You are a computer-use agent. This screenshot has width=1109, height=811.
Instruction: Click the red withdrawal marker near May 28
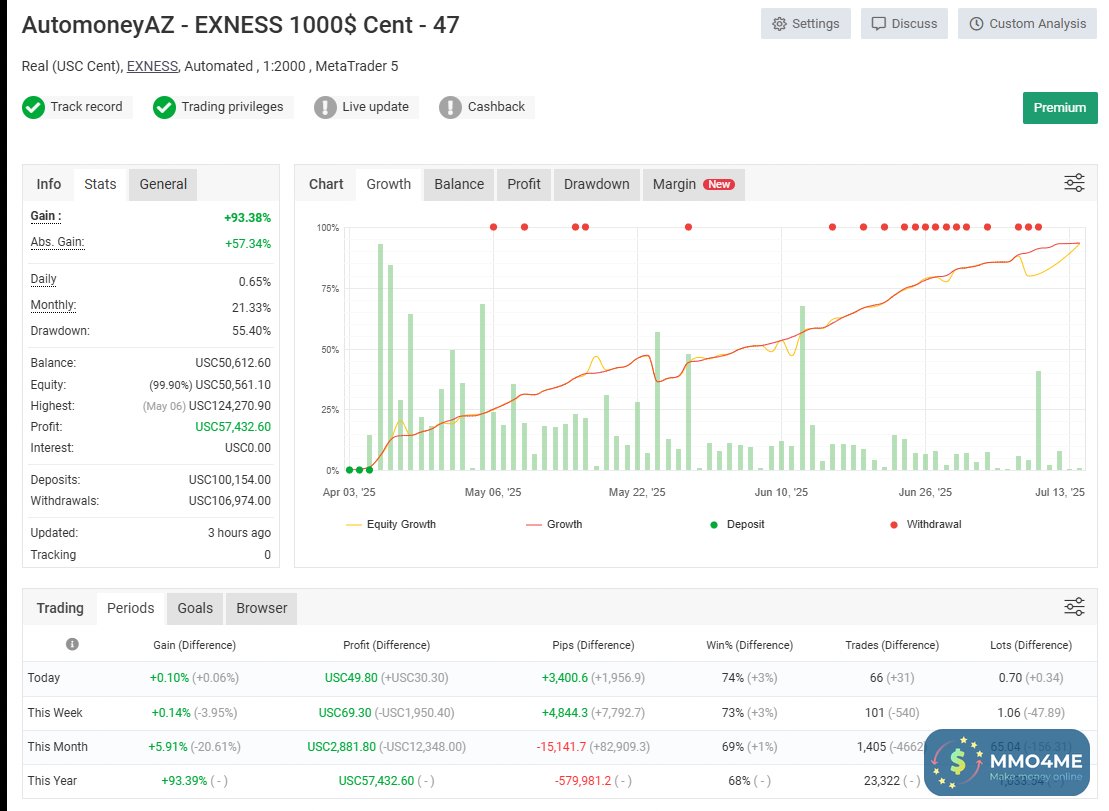click(688, 227)
